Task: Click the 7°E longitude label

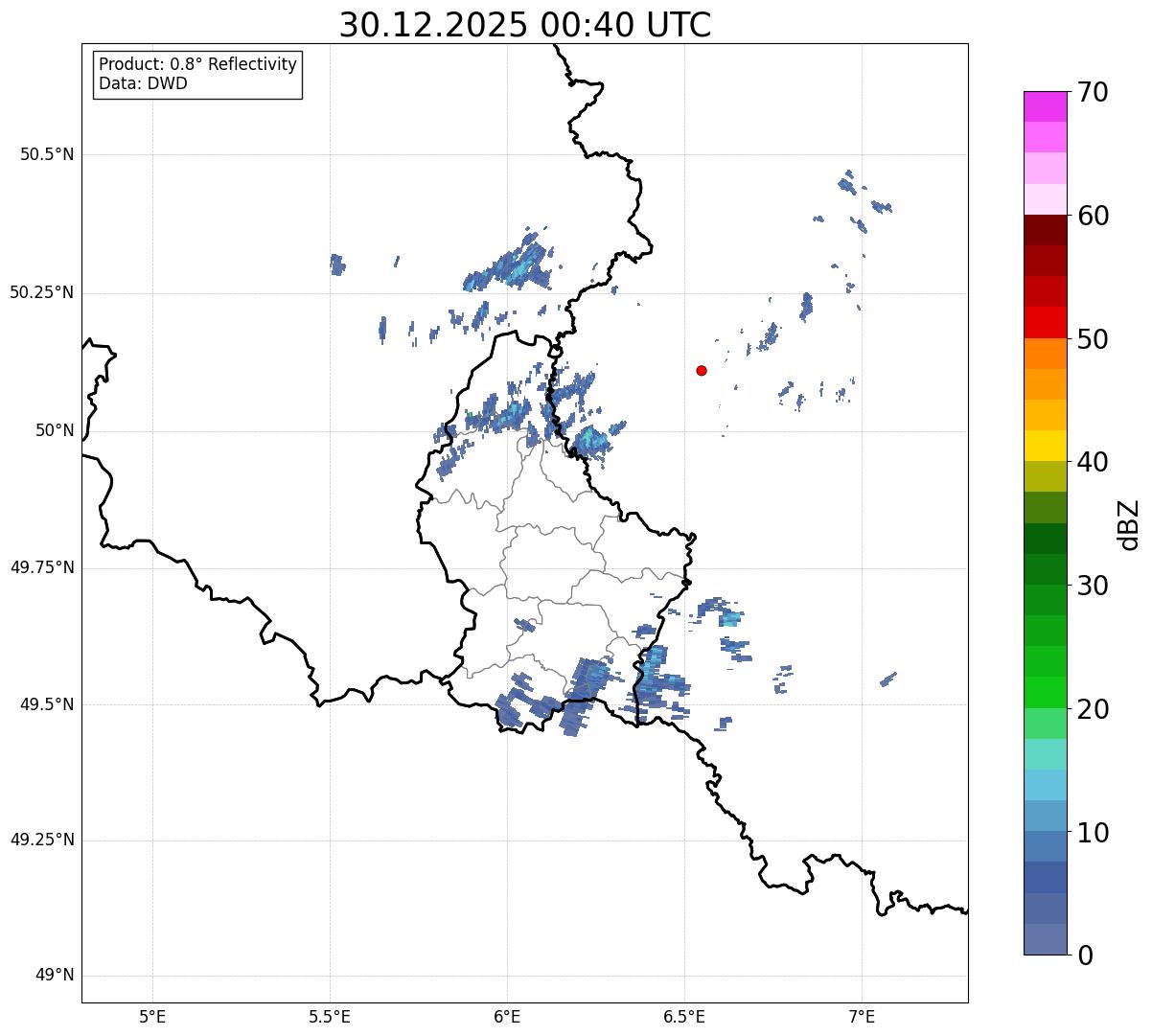Action: point(862,1017)
